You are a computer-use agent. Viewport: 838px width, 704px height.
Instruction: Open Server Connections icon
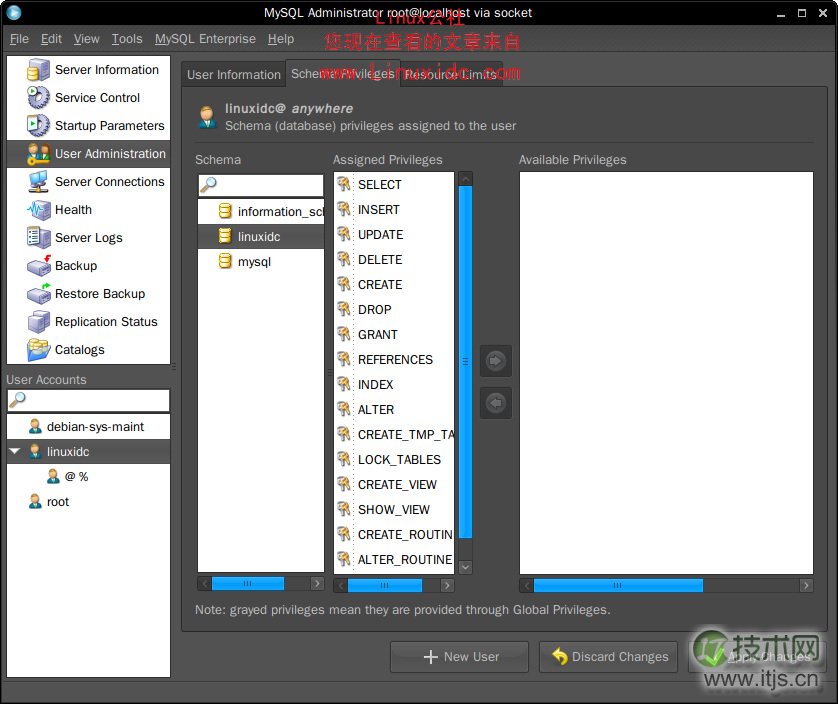[38, 182]
